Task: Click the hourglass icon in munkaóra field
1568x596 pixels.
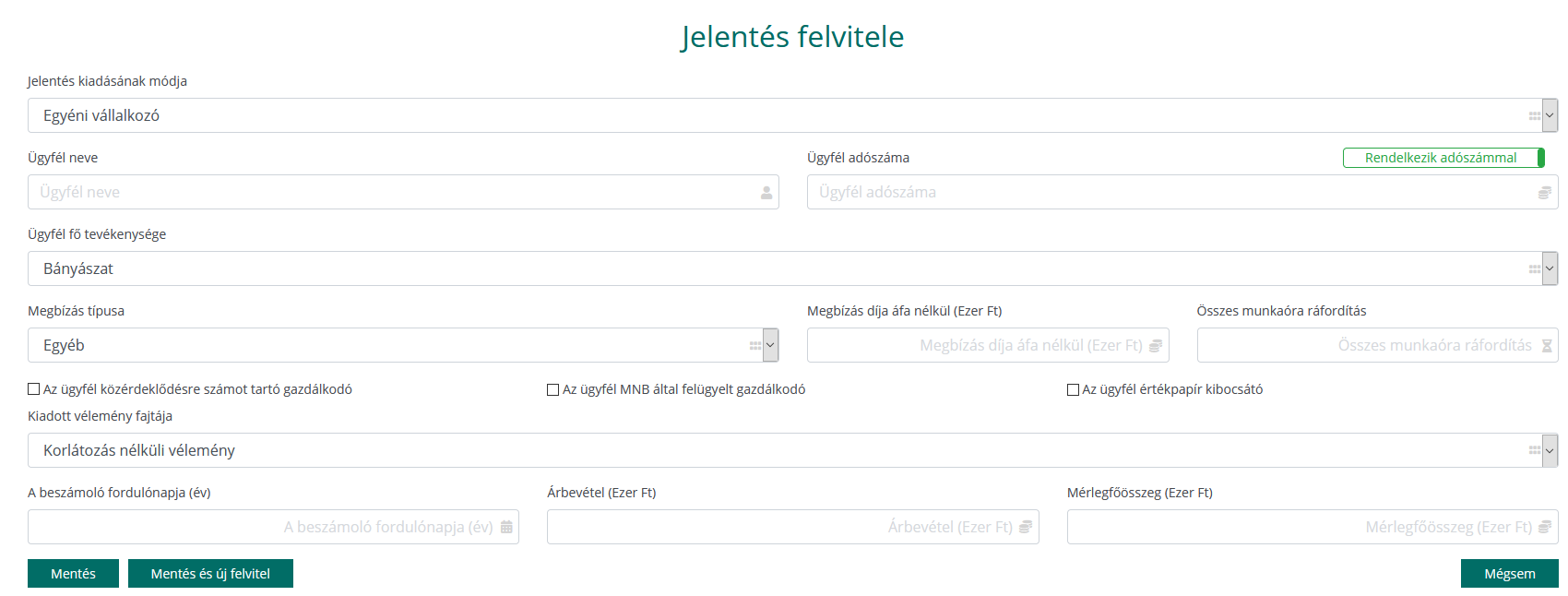Action: coord(1547,346)
